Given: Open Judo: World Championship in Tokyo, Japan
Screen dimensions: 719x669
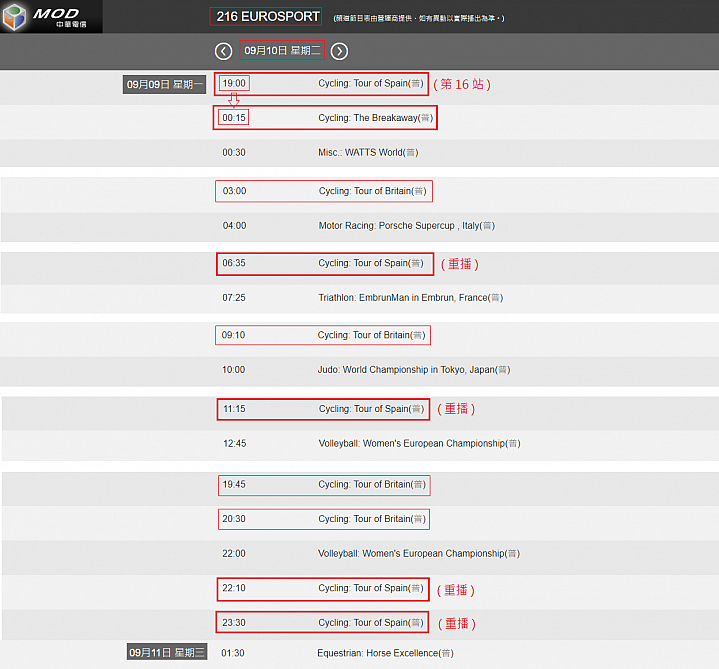Looking at the screenshot, I should click(414, 370).
